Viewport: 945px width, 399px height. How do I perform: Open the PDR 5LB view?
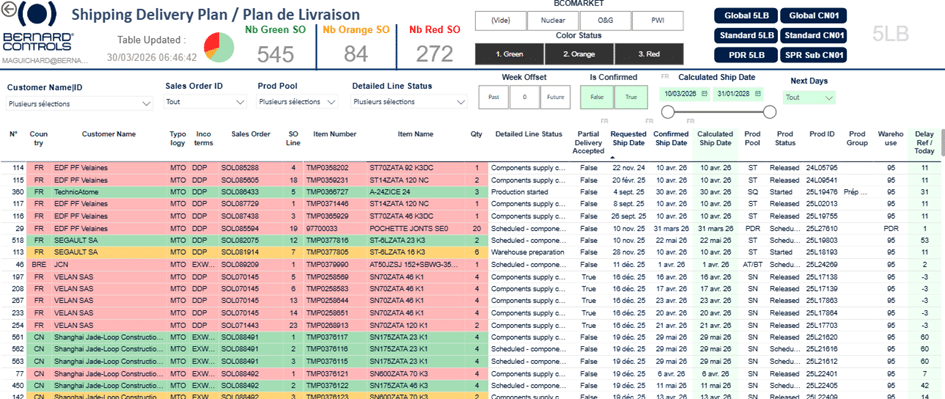coord(746,55)
